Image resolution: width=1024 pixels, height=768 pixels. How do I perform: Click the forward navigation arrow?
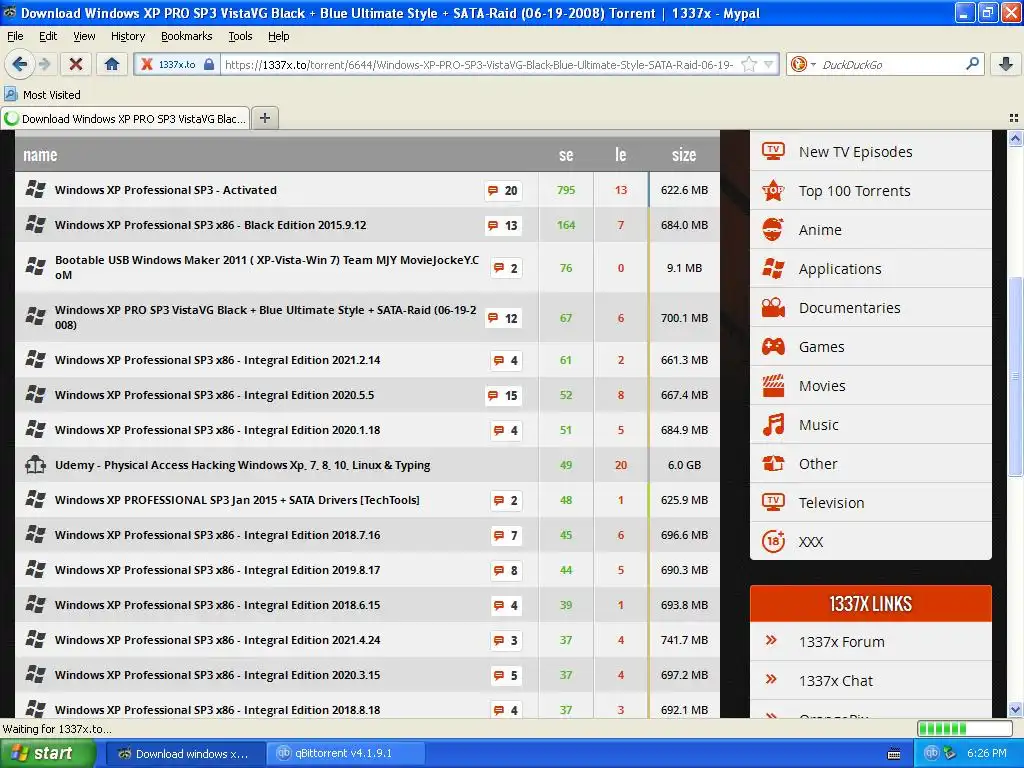[x=44, y=64]
